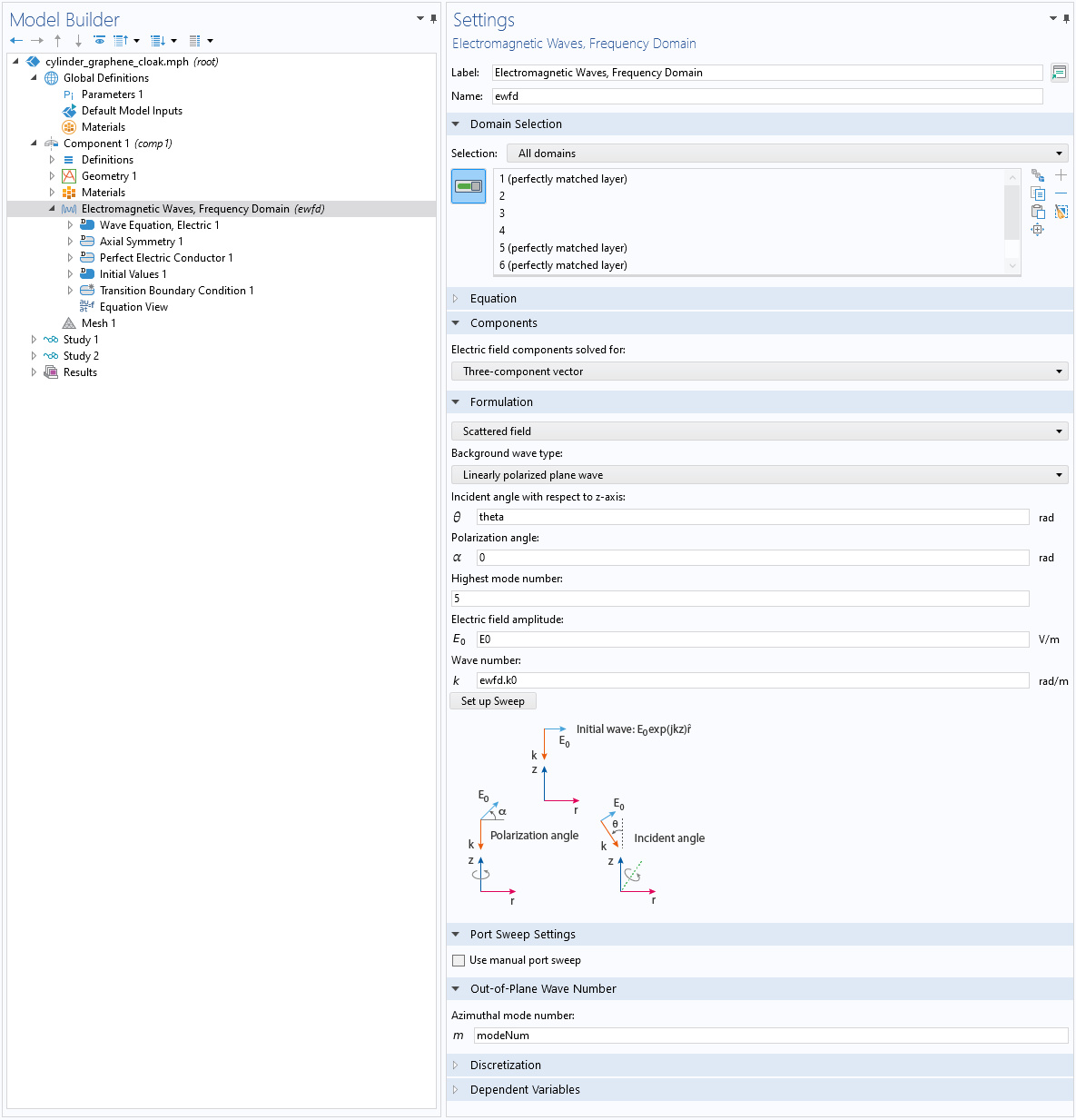1076x1120 pixels.
Task: Open the Scattered field formulation dropdown
Action: tap(760, 431)
